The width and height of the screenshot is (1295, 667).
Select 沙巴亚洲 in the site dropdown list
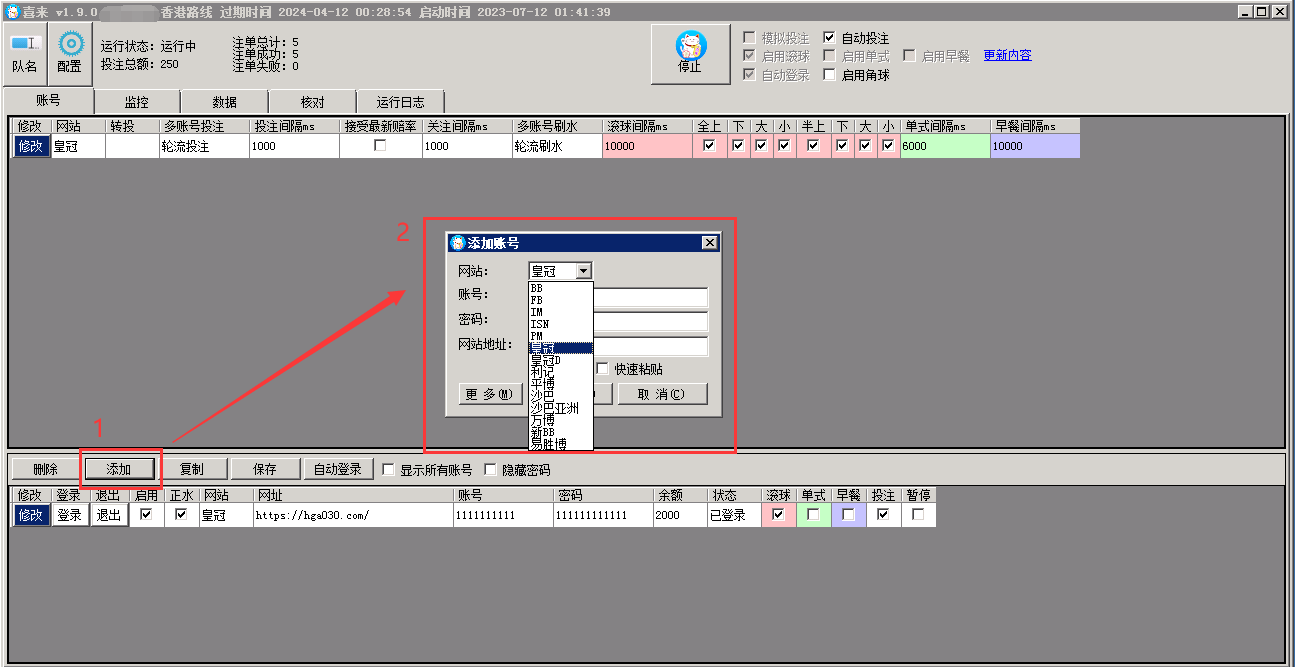point(561,408)
